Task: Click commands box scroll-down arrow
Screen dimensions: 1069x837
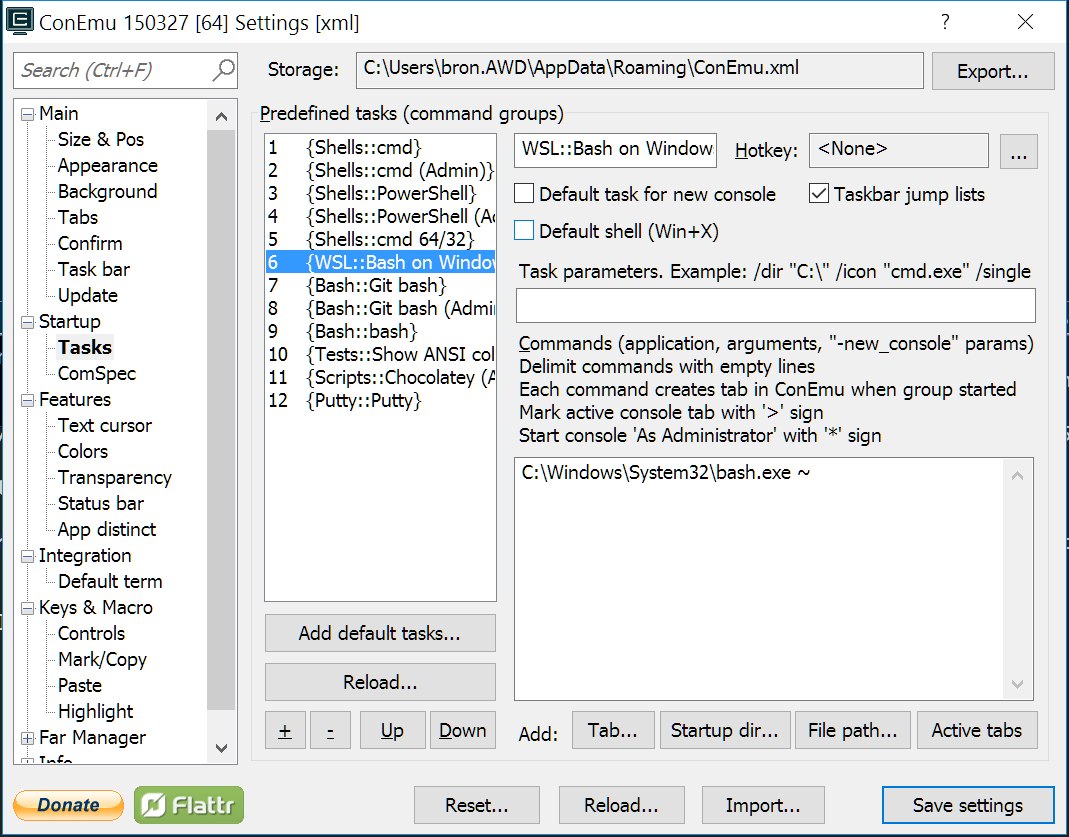Action: click(x=1017, y=684)
